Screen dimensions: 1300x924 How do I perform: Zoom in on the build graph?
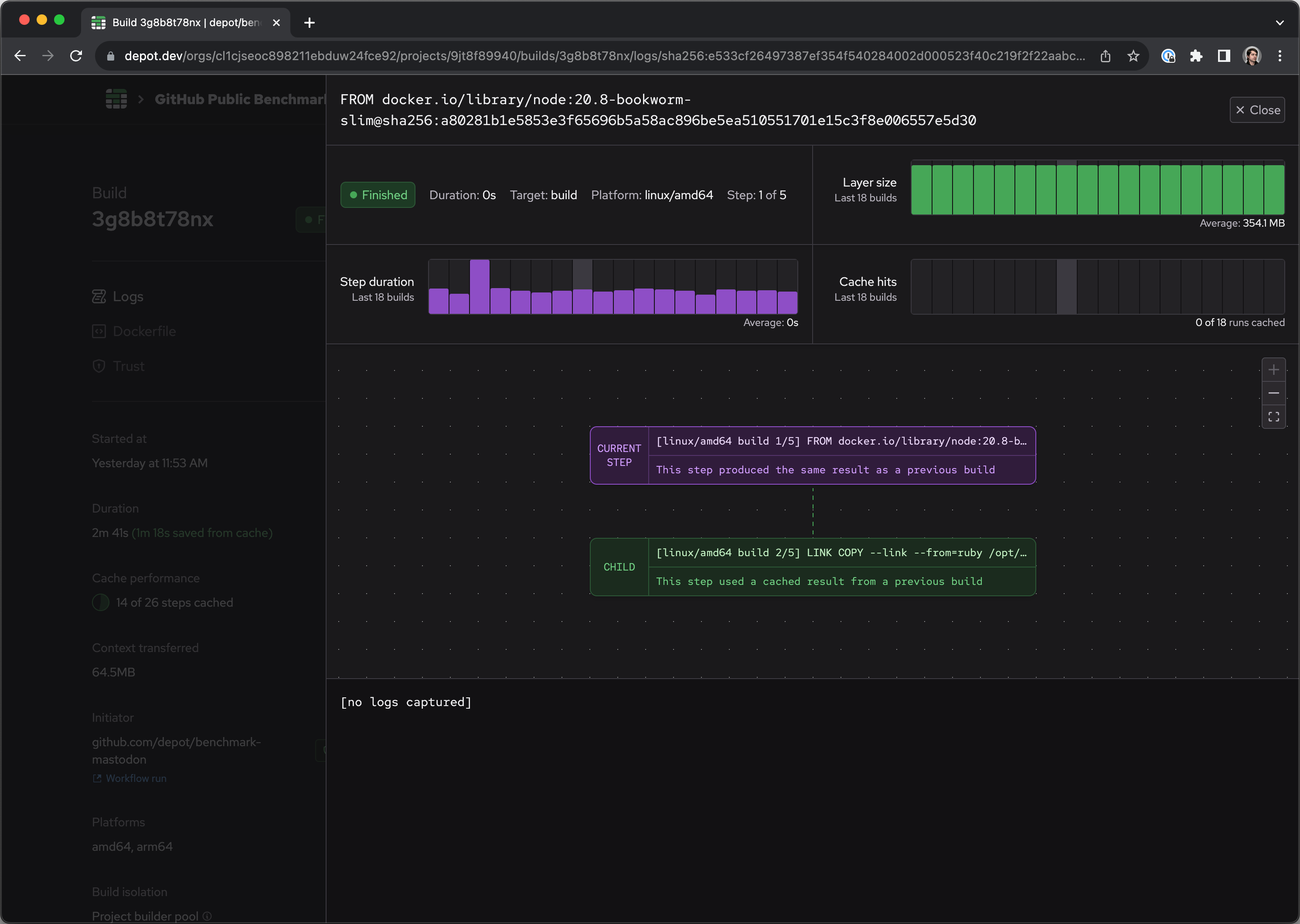tap(1274, 369)
